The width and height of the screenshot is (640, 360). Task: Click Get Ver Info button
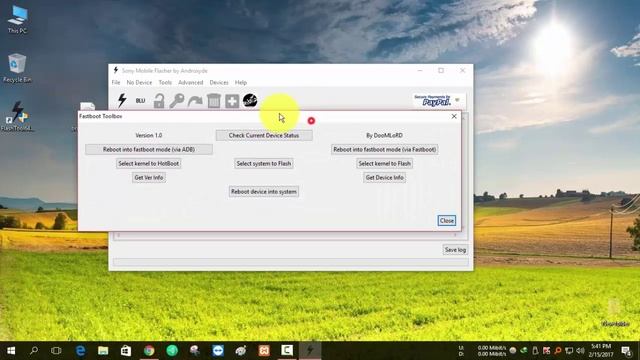coord(149,178)
